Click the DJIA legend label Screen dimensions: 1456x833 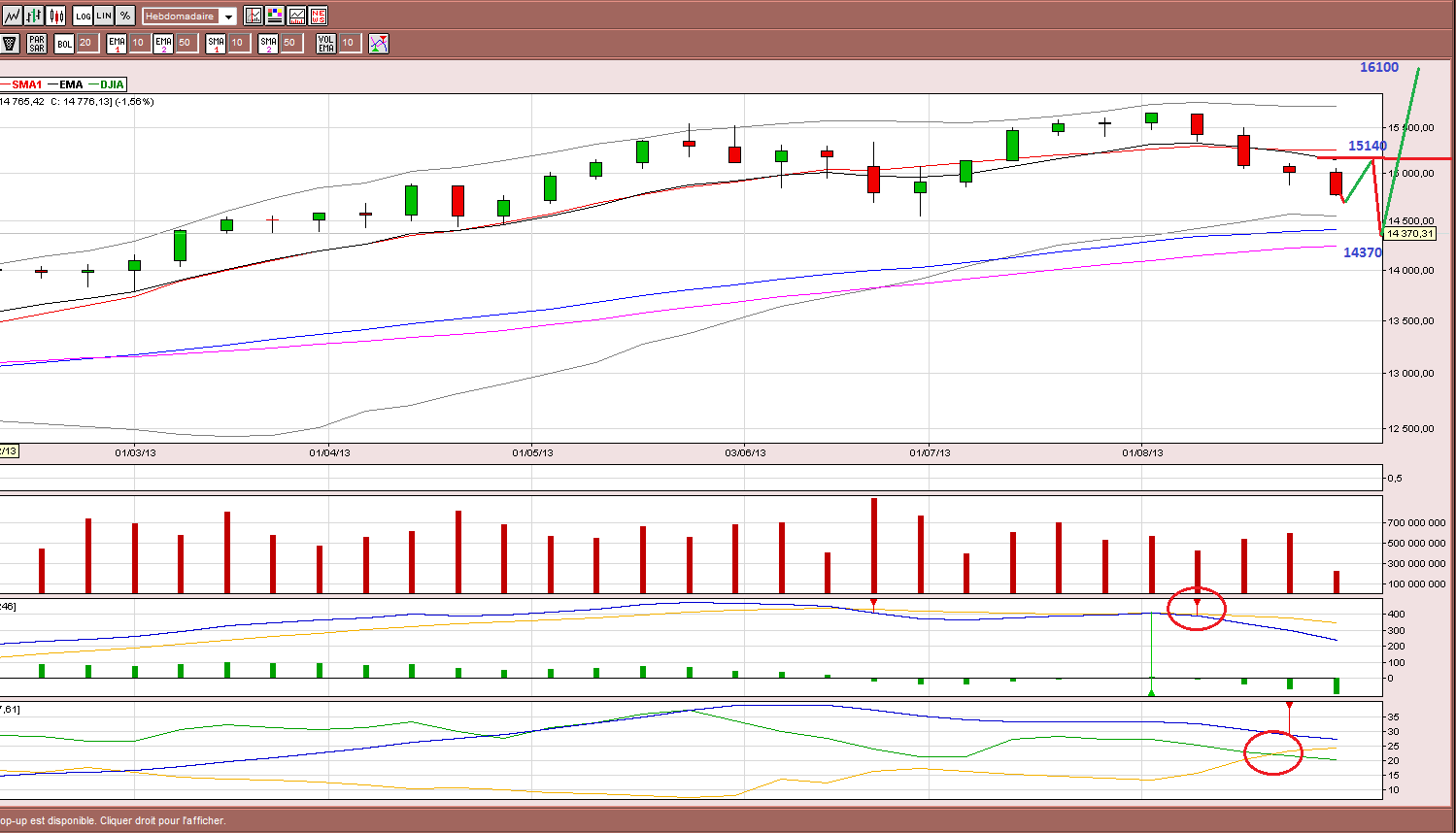pos(112,84)
